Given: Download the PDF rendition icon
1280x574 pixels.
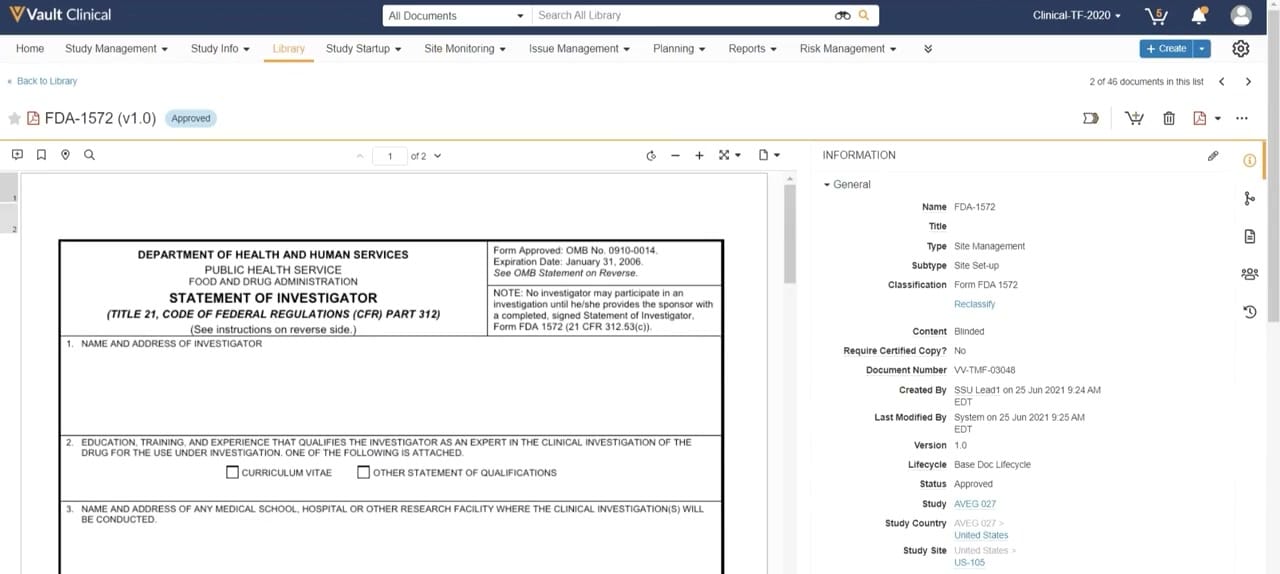Looking at the screenshot, I should (x=1200, y=118).
